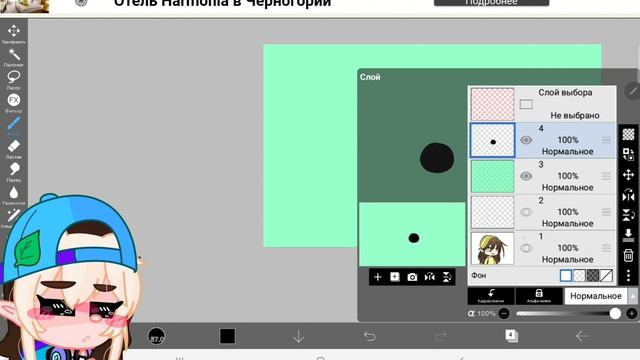Toggle visibility eye of layer 4

coord(526,140)
